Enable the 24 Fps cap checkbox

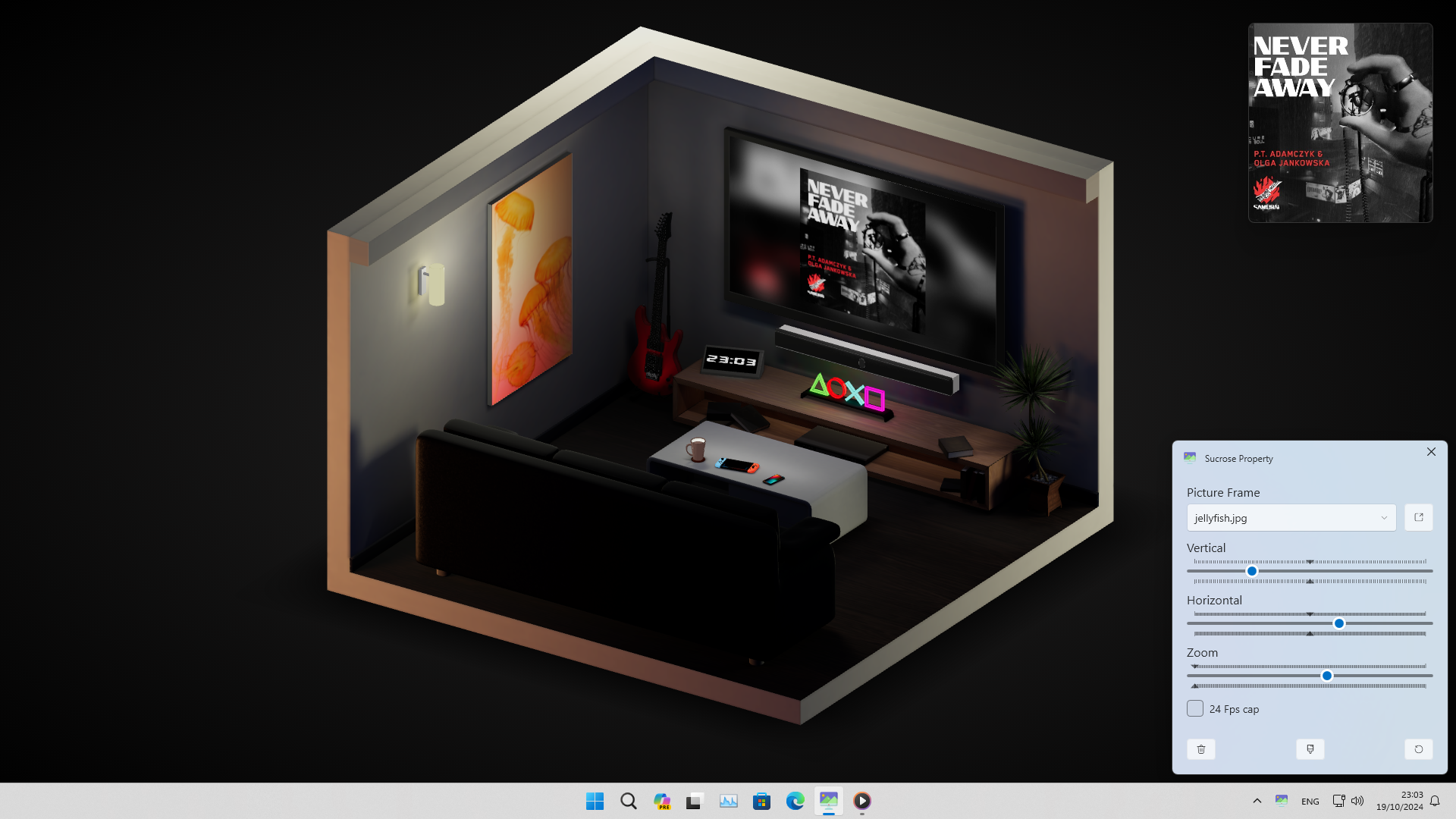(1195, 708)
